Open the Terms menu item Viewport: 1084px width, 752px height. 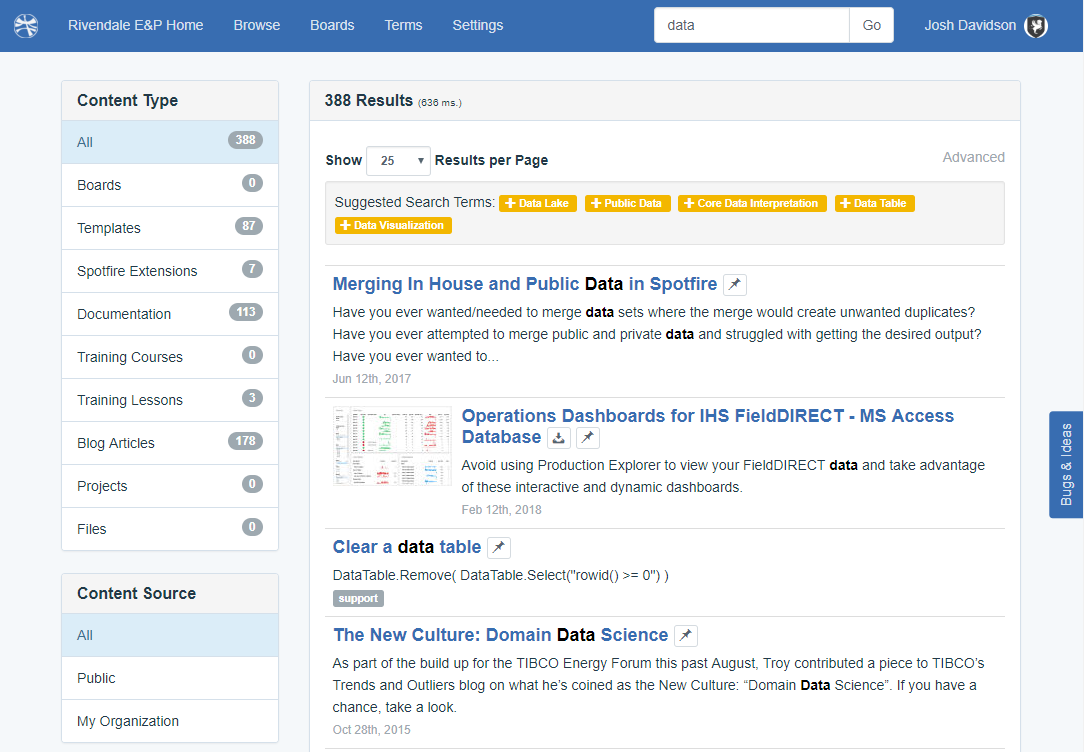click(x=403, y=26)
